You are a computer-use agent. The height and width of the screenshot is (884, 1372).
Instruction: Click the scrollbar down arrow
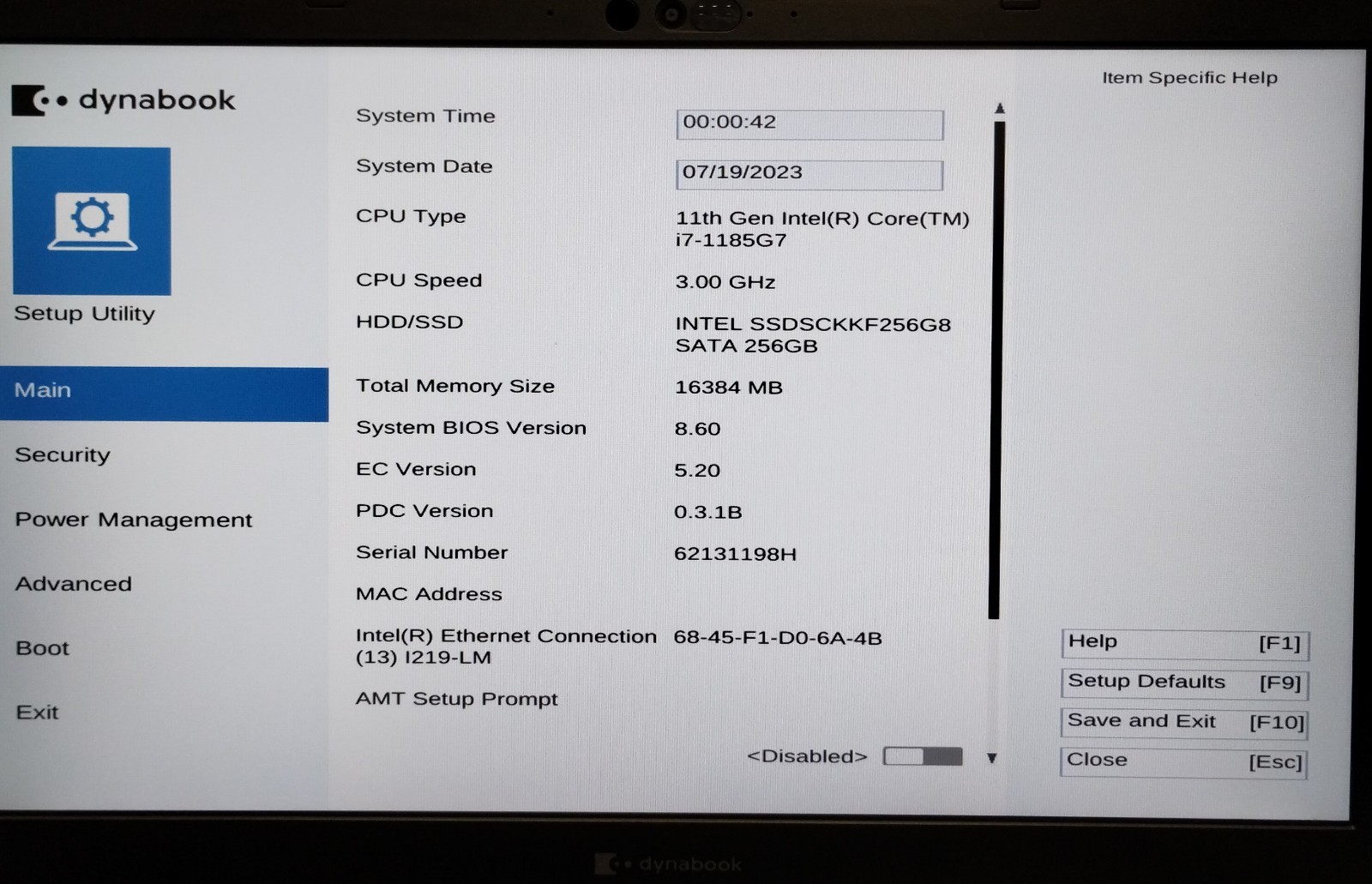click(992, 758)
